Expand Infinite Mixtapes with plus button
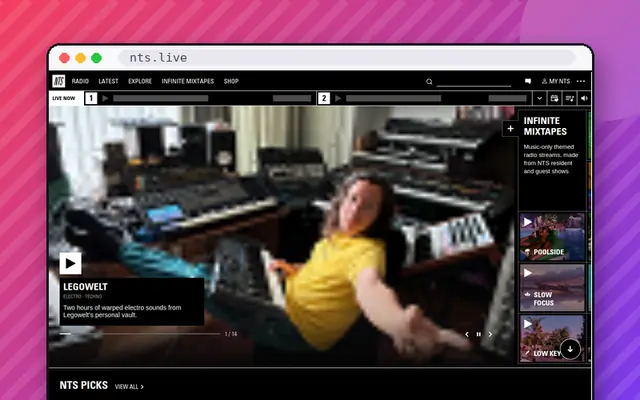This screenshot has height=400, width=640. coord(510,129)
